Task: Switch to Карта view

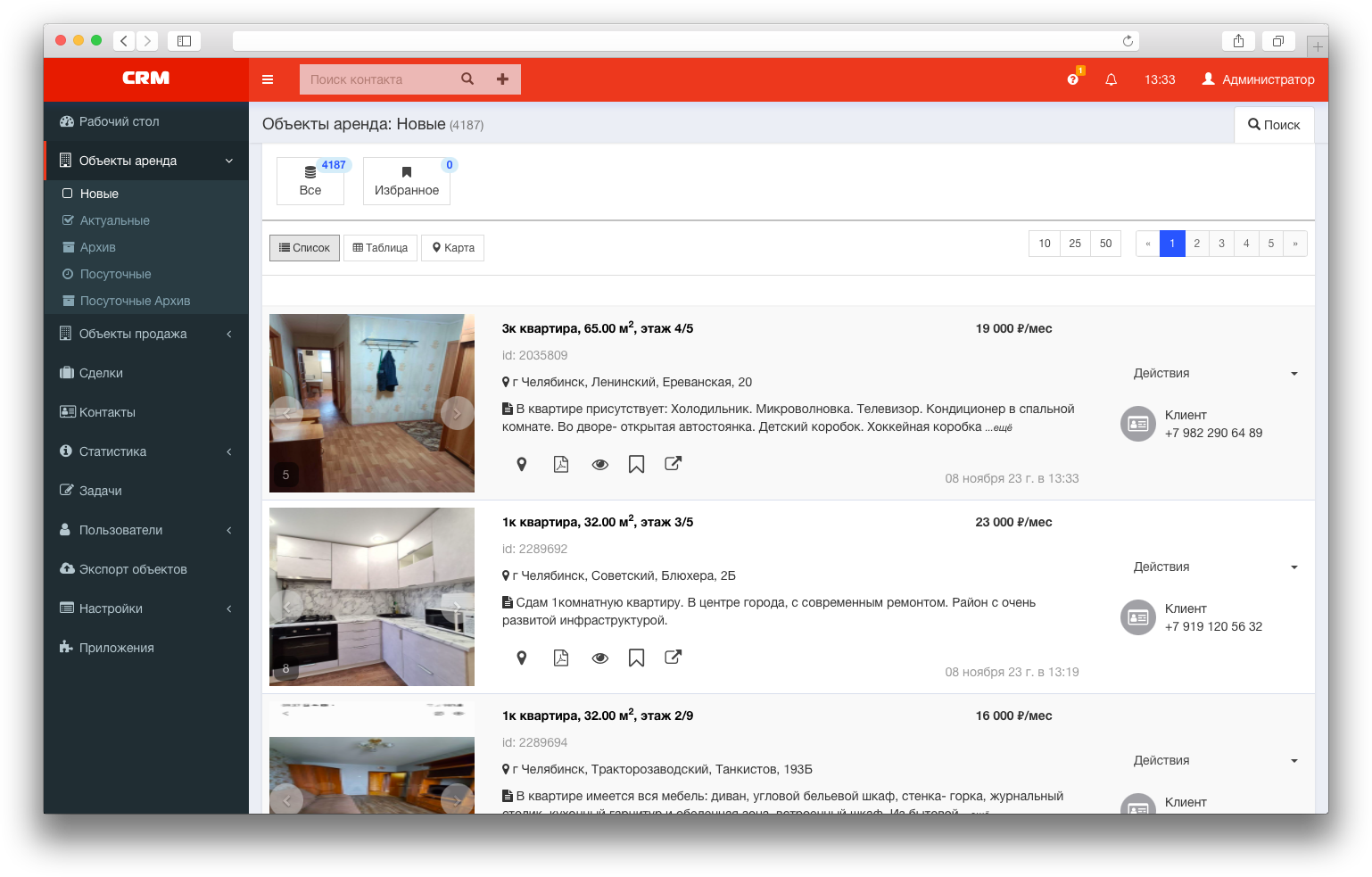Action: point(453,248)
